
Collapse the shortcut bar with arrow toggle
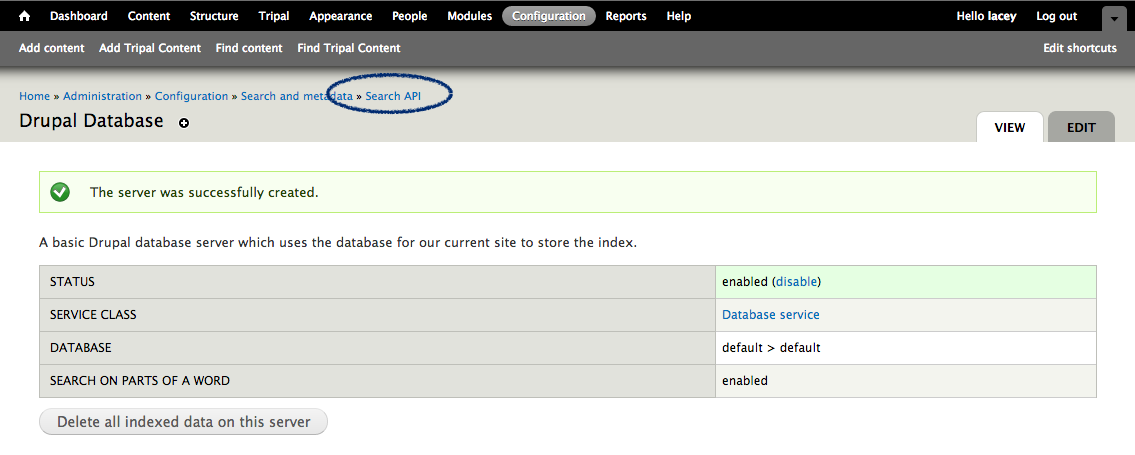point(1114,17)
